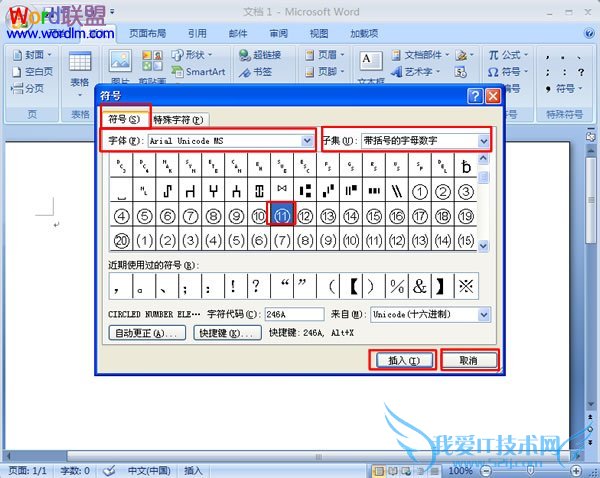This screenshot has height=478, width=600.
Task: Click zoom in plus button
Action: (576, 470)
